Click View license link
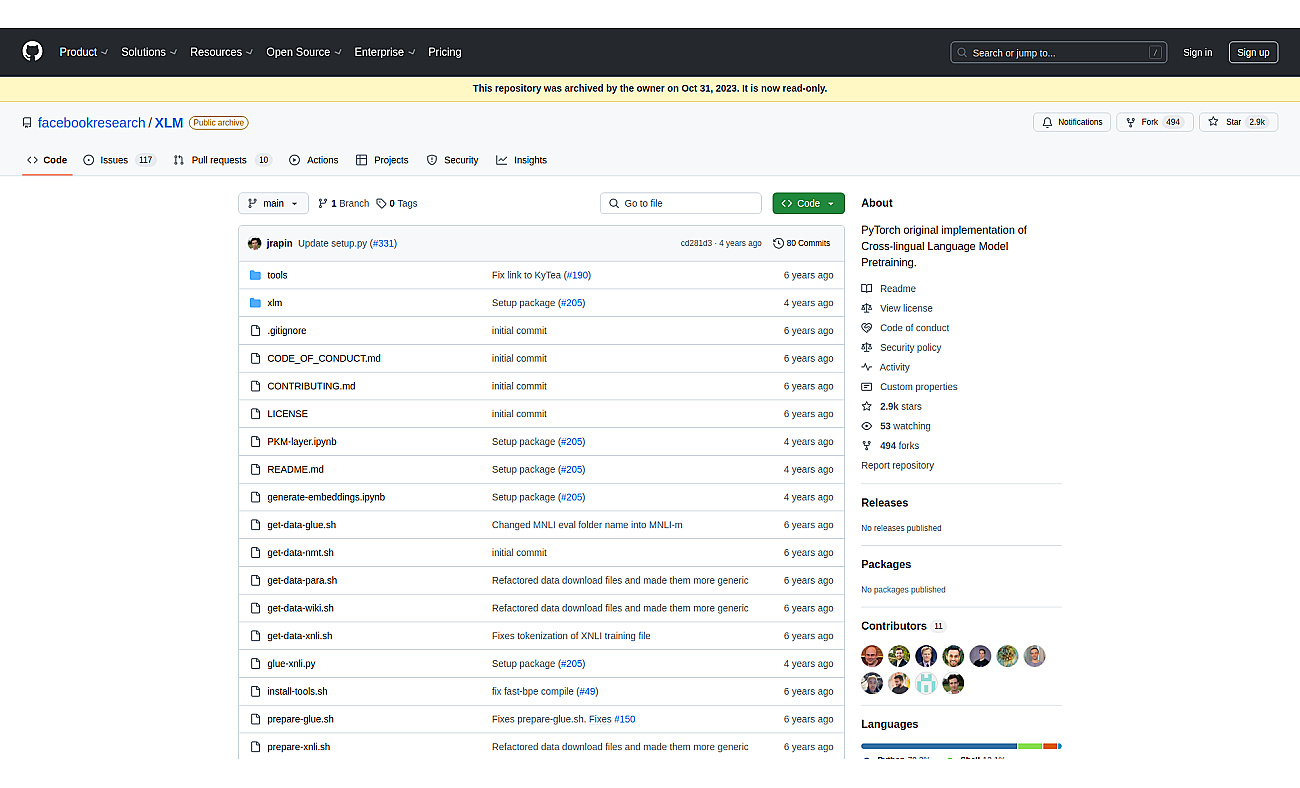1300x788 pixels. (x=897, y=308)
